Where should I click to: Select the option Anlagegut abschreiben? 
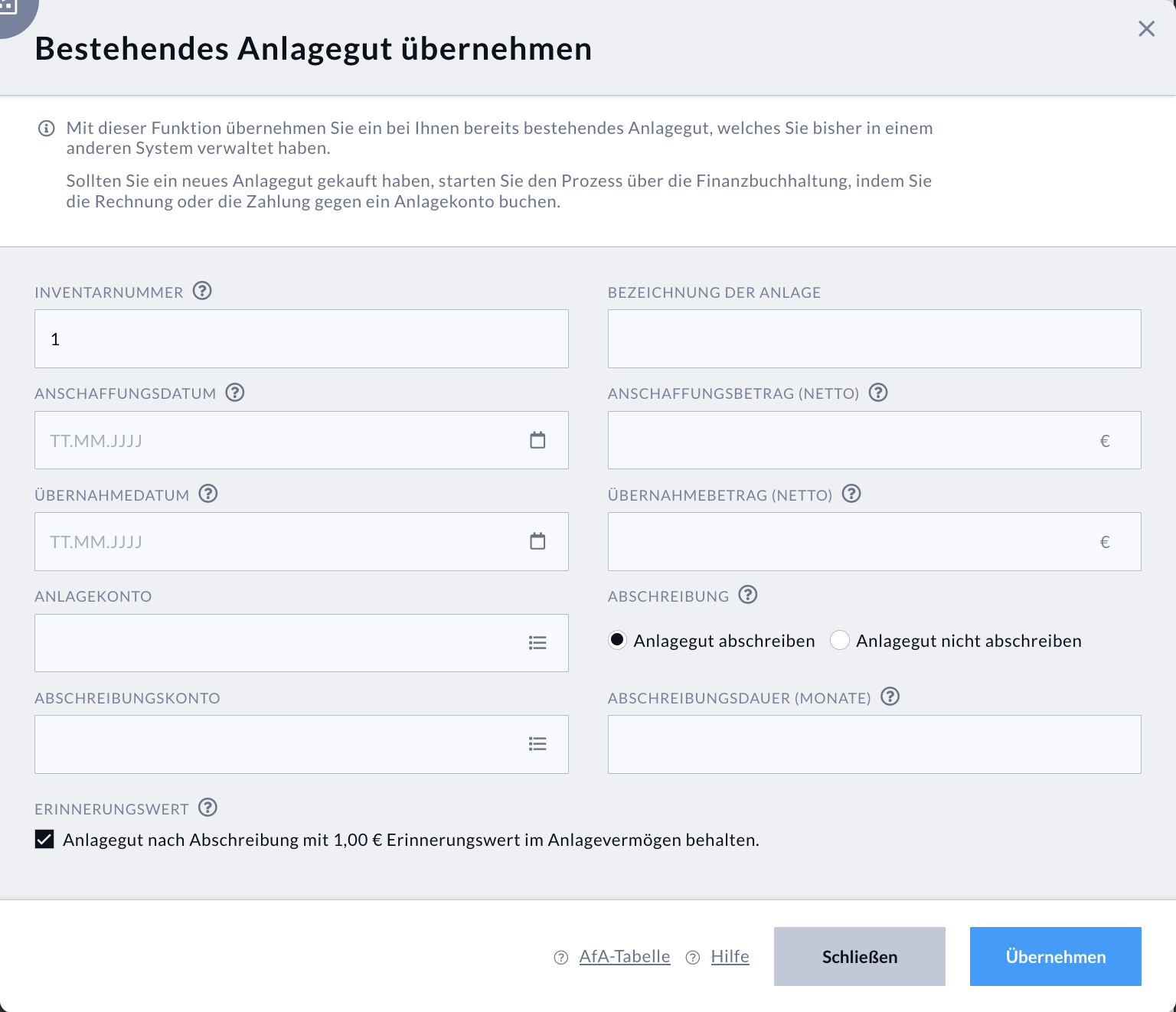coord(617,640)
